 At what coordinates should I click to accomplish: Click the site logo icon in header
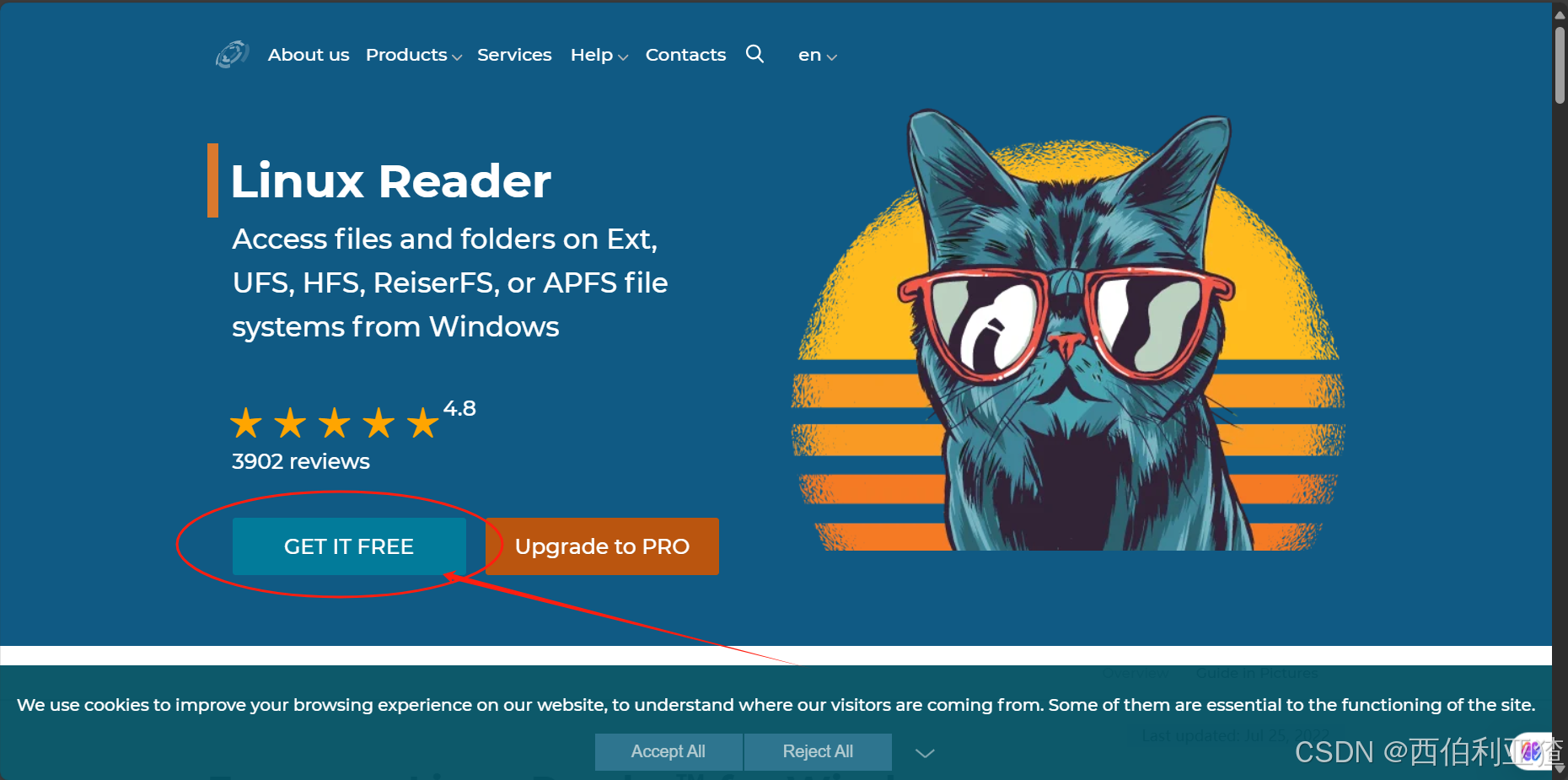tap(232, 55)
